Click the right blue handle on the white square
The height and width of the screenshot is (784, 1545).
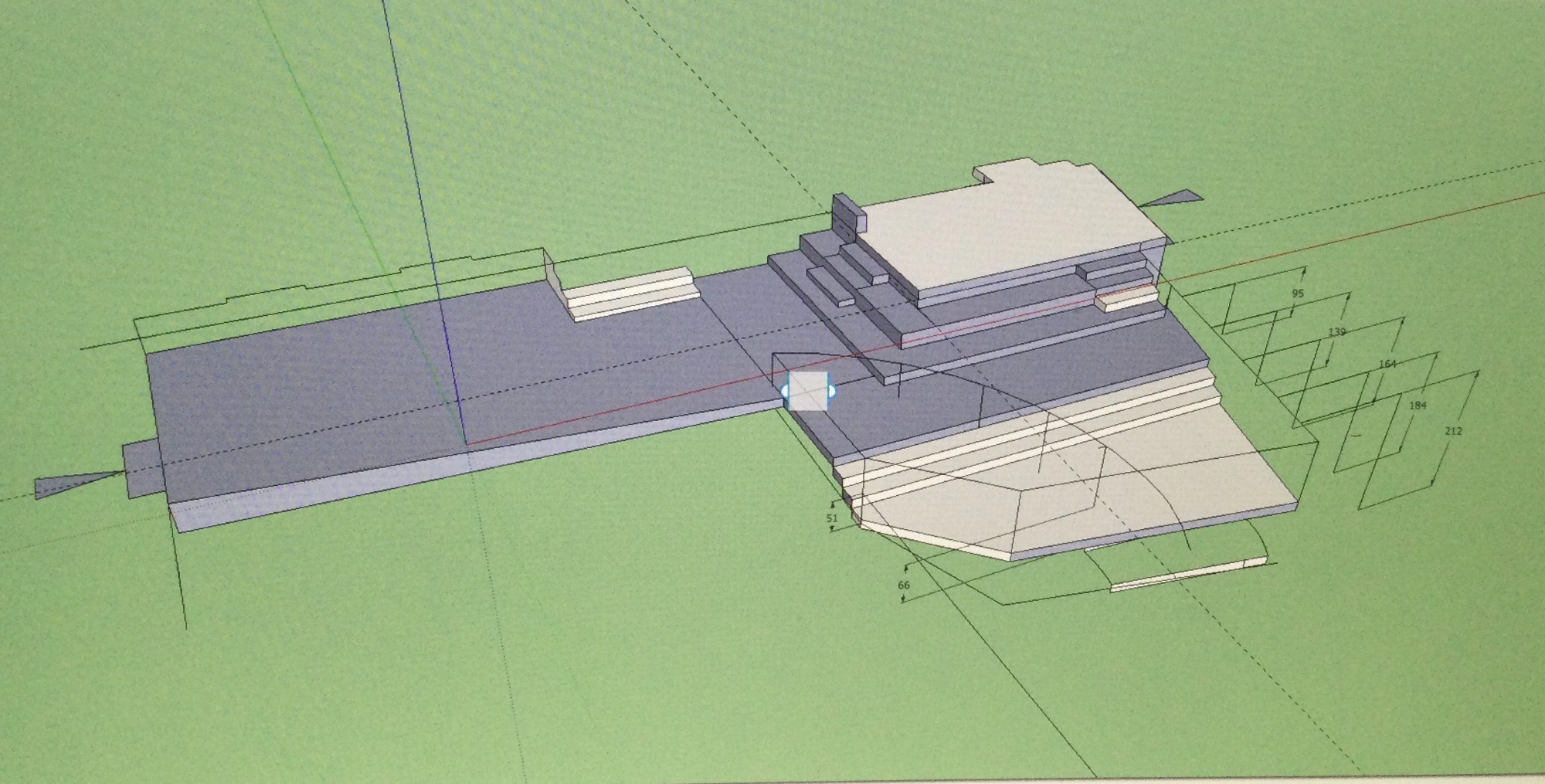click(831, 392)
